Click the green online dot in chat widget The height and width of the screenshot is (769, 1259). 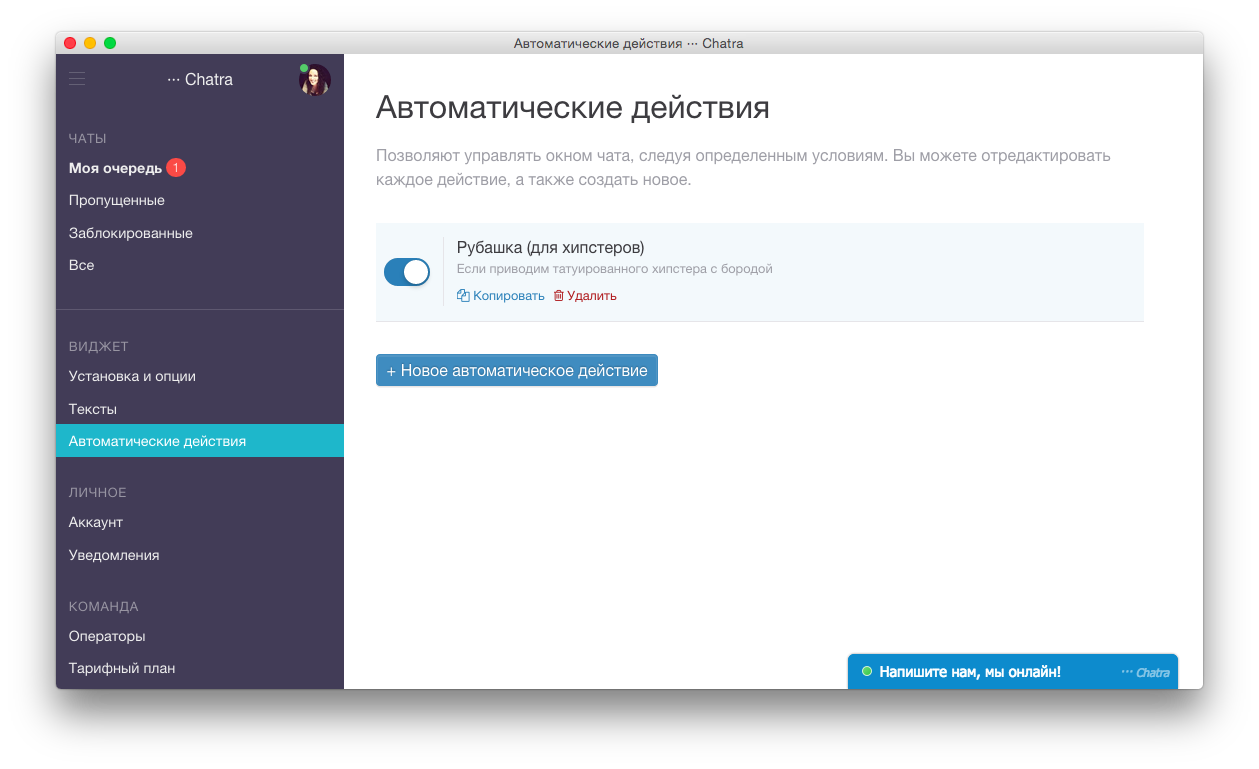(867, 672)
